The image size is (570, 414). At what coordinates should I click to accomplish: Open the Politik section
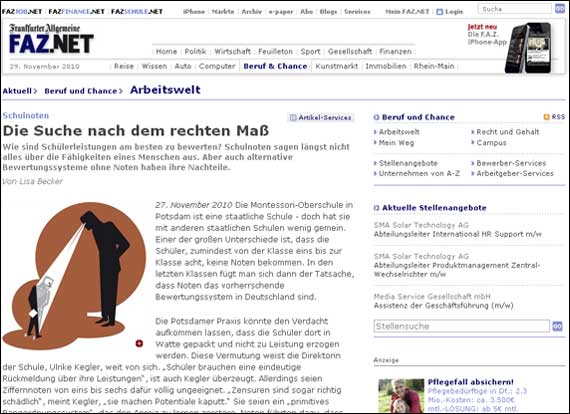click(x=195, y=52)
